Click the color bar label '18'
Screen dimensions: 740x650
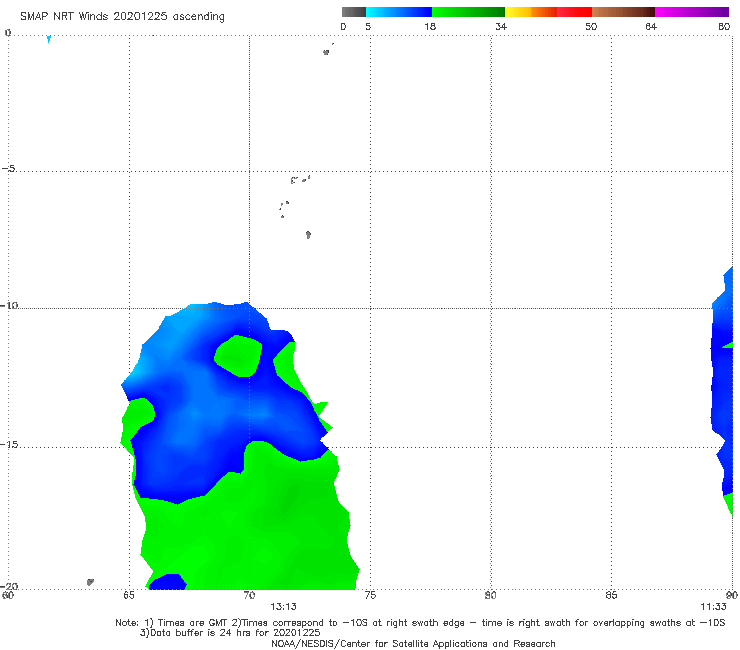click(430, 27)
